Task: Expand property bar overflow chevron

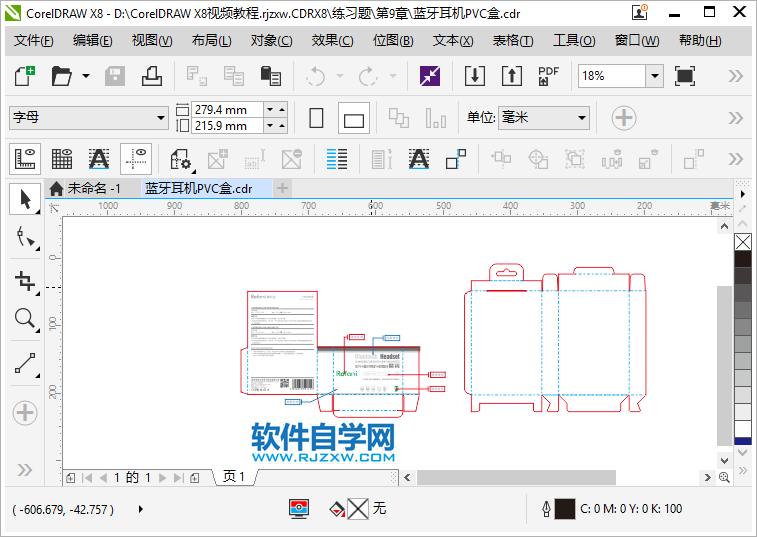Action: [735, 118]
